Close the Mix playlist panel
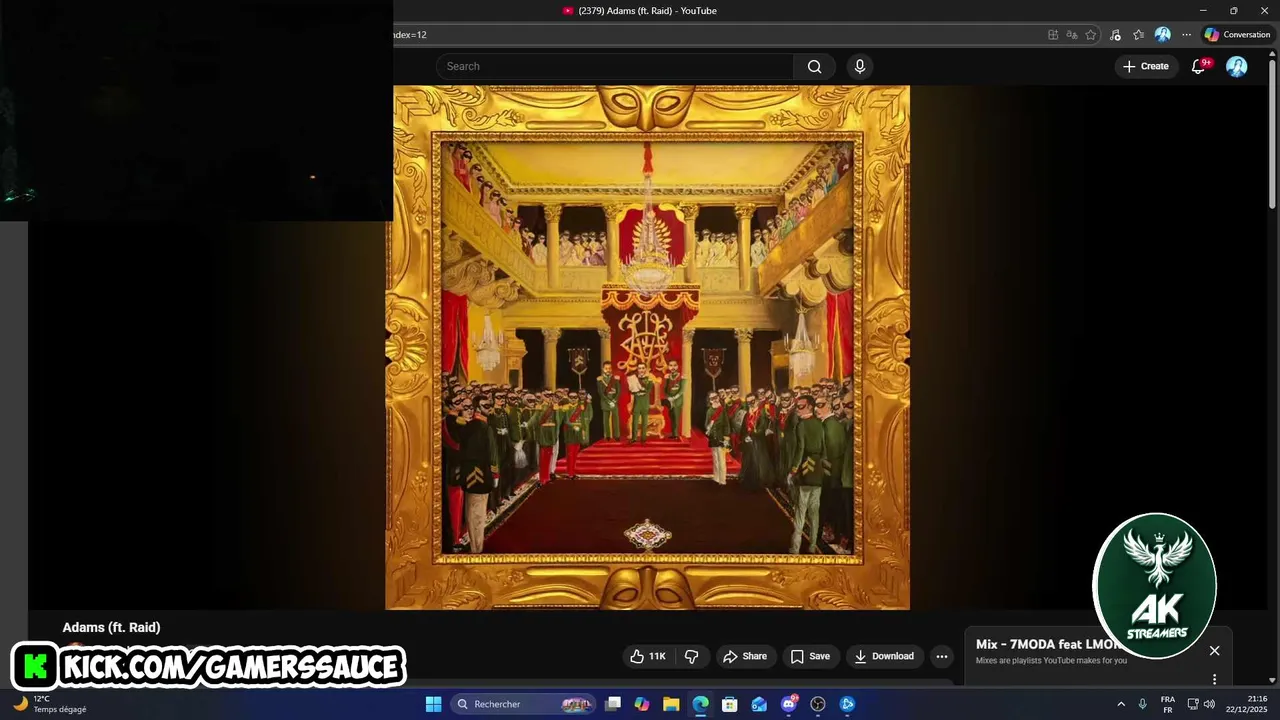Image resolution: width=1280 pixels, height=720 pixels. coord(1214,651)
